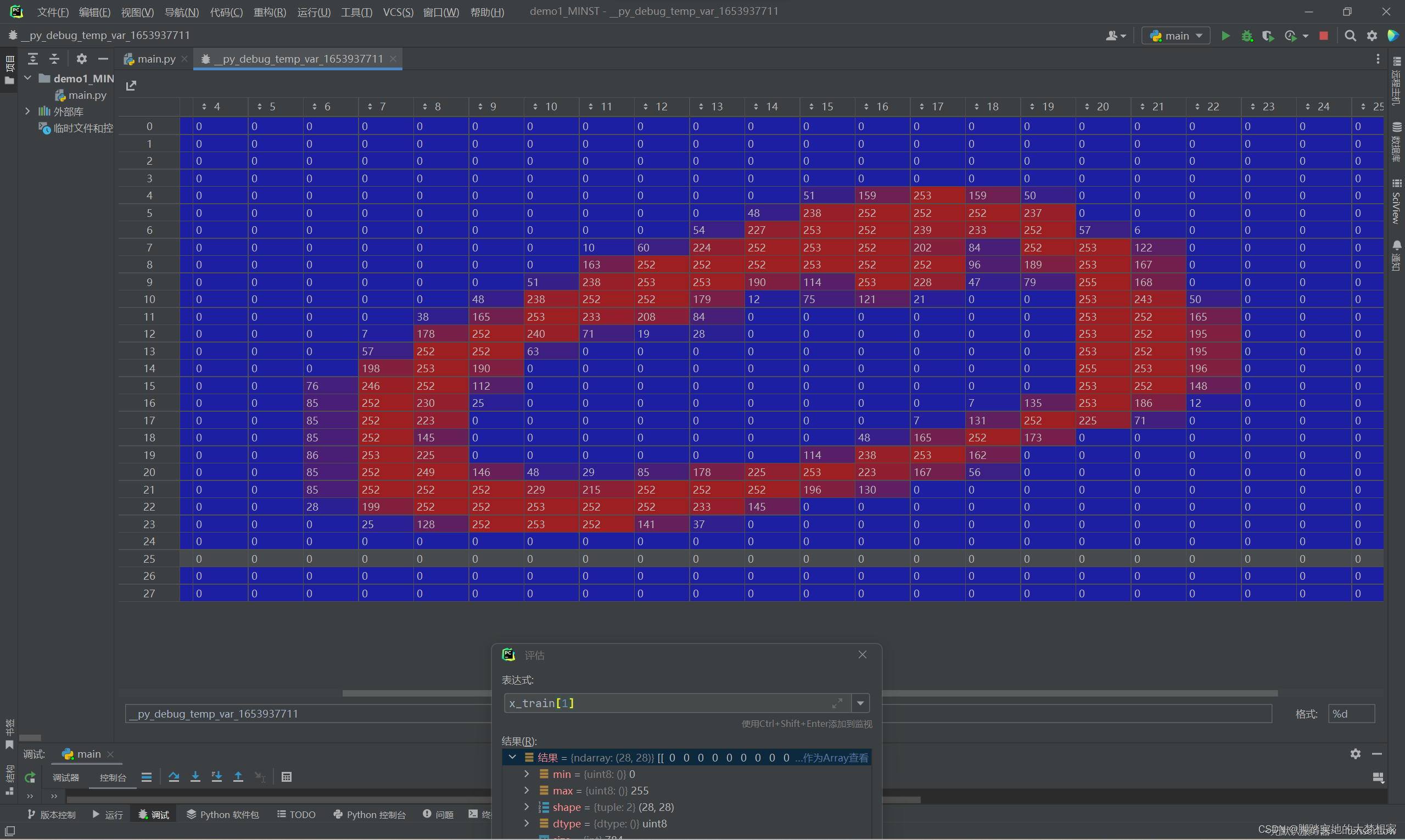Expand the dtype result row
Viewport: 1405px width, 840px height.
pos(527,823)
